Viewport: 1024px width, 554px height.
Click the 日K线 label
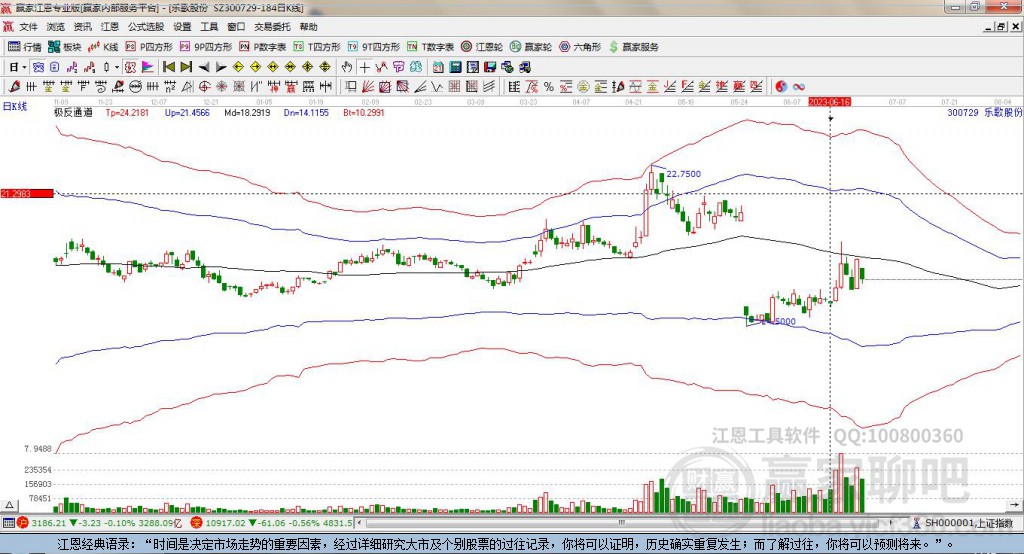15,106
